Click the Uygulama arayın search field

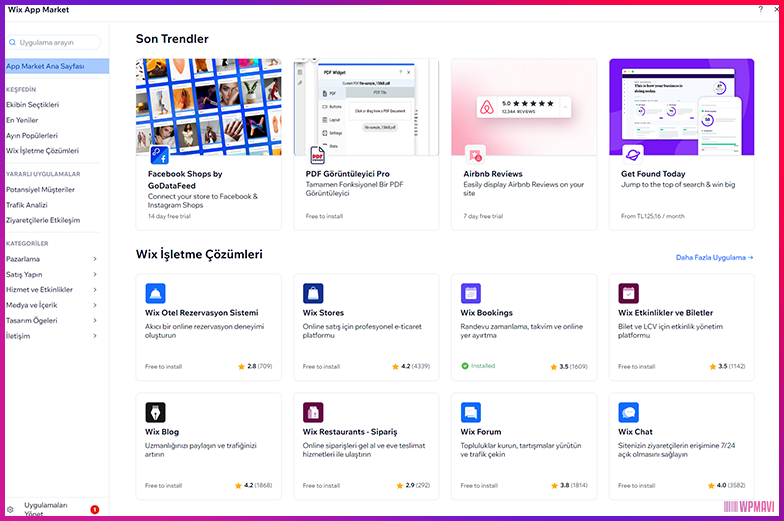tap(53, 42)
